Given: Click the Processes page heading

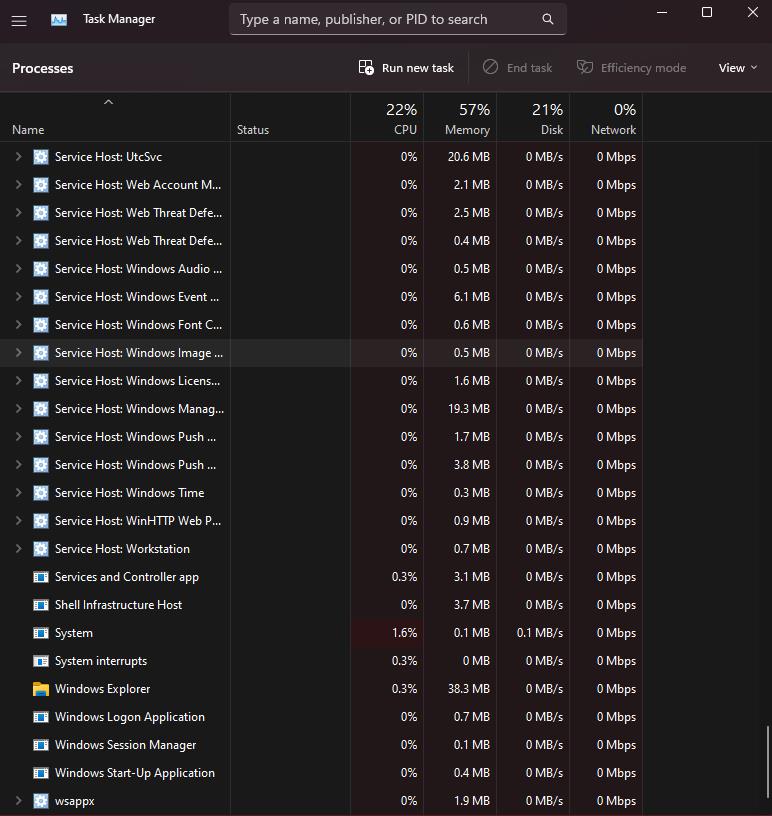Looking at the screenshot, I should tap(43, 68).
